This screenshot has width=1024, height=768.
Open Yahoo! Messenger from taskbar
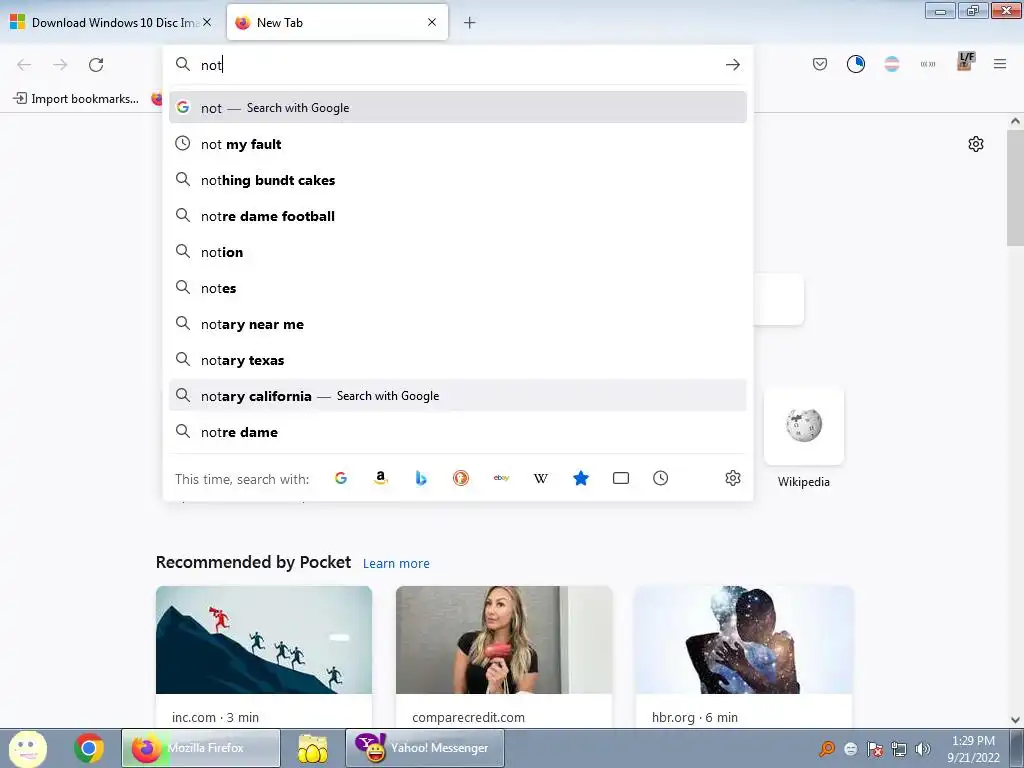tap(424, 748)
